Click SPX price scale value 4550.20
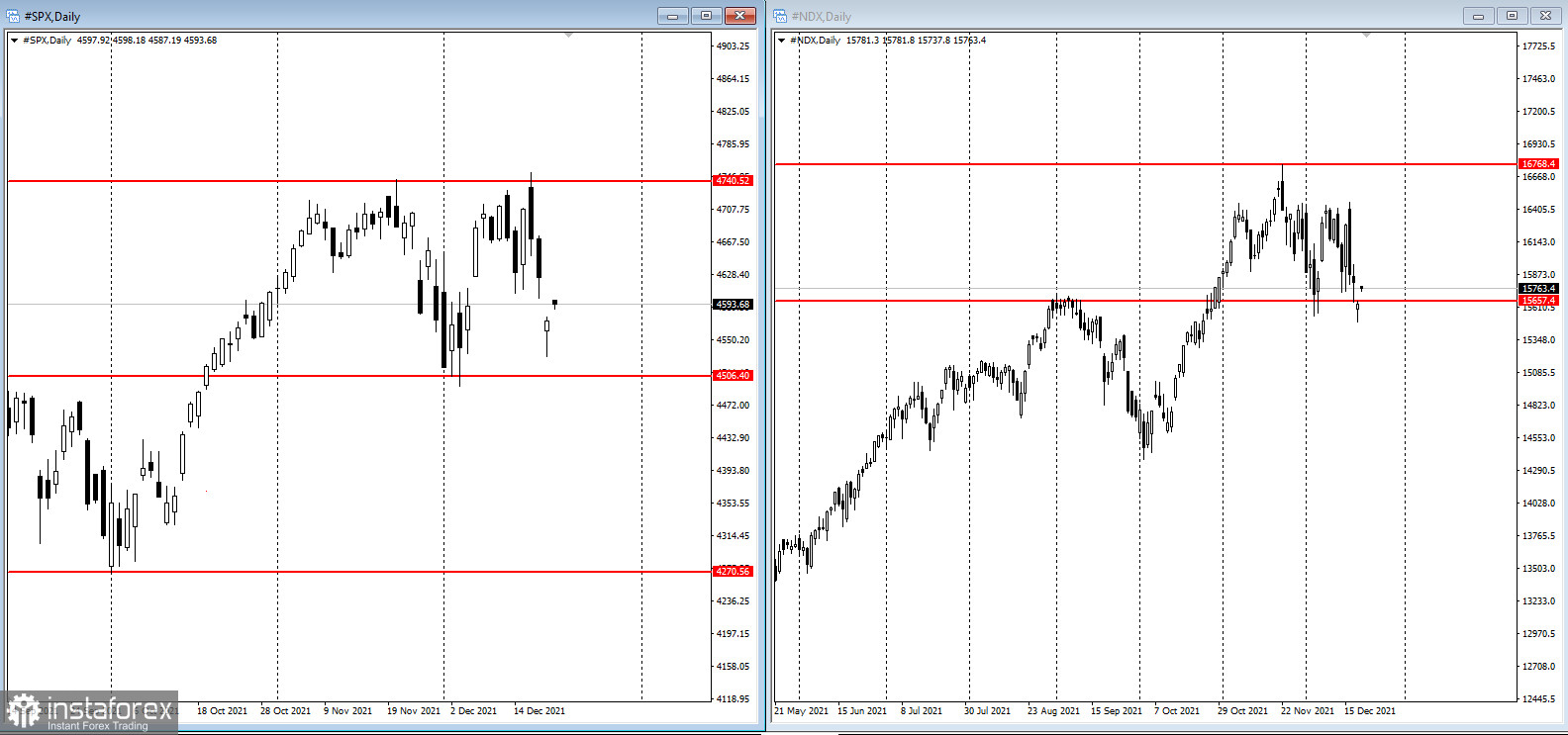1568x735 pixels. [x=733, y=340]
